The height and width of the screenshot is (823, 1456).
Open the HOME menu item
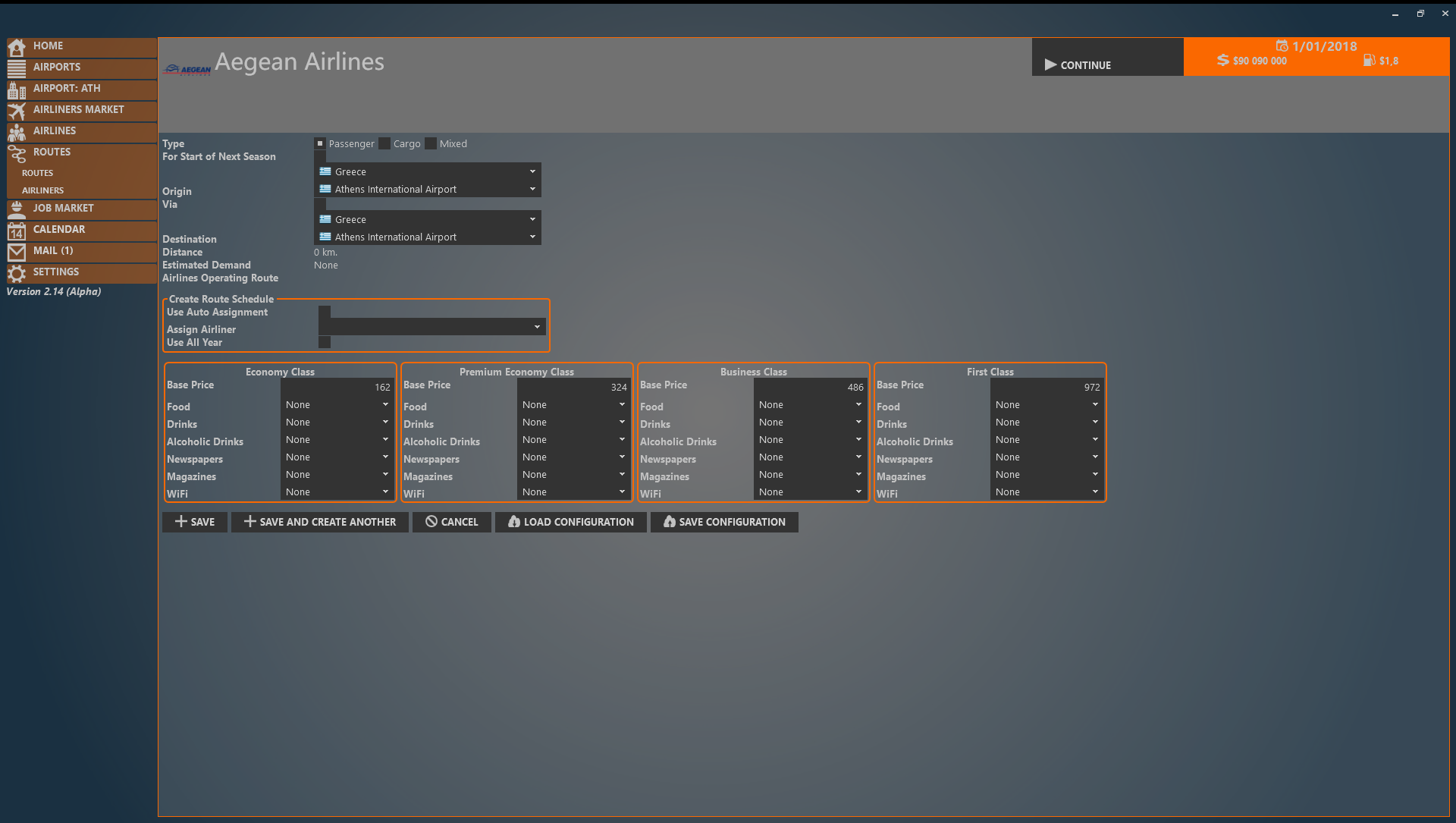pos(82,47)
